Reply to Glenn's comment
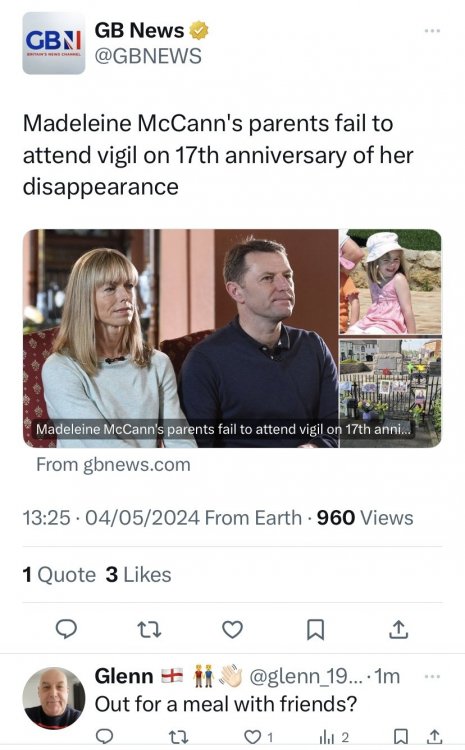This screenshot has height=750, width=465. (104, 737)
